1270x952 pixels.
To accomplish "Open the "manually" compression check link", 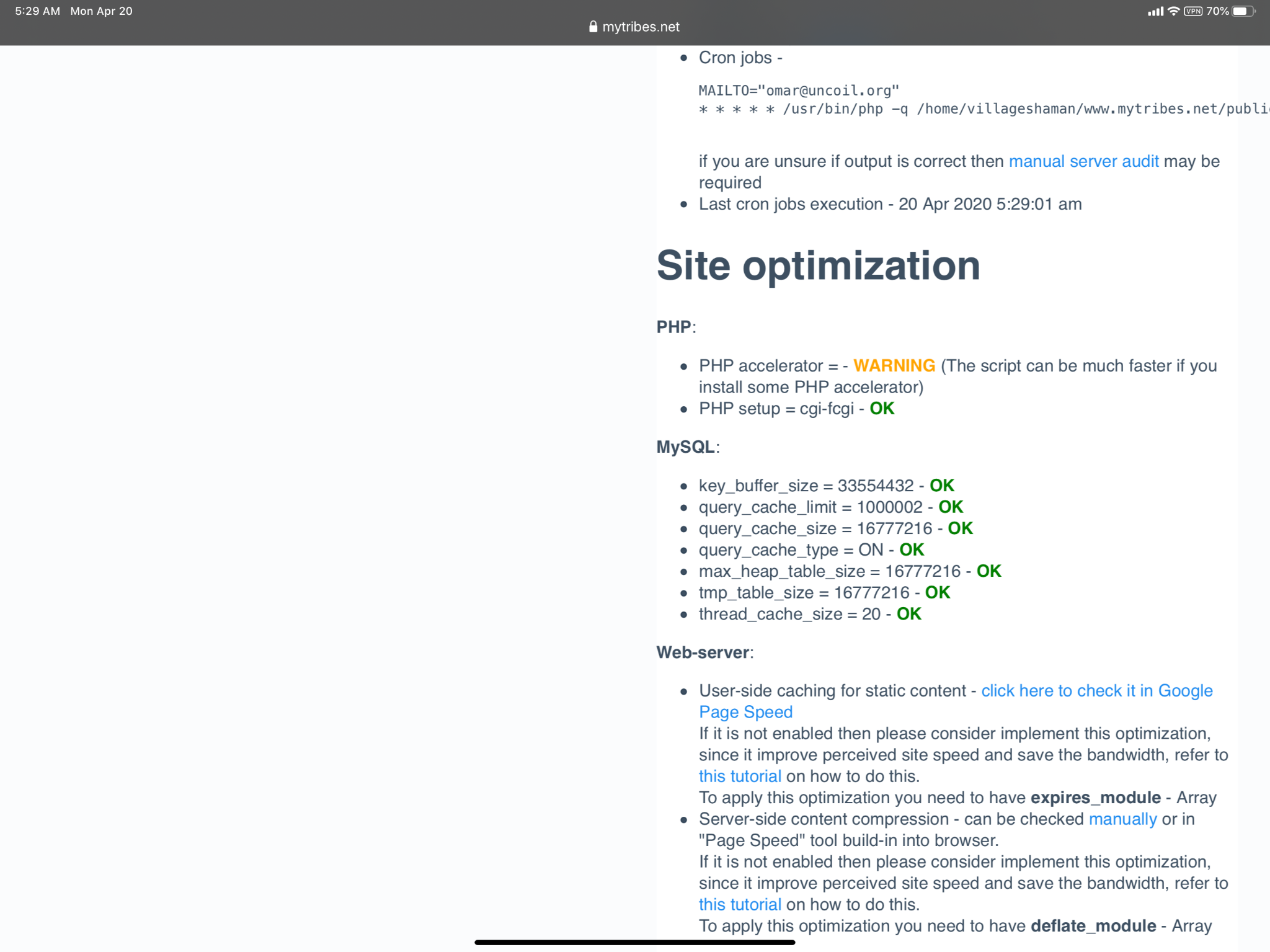I will coord(1122,819).
